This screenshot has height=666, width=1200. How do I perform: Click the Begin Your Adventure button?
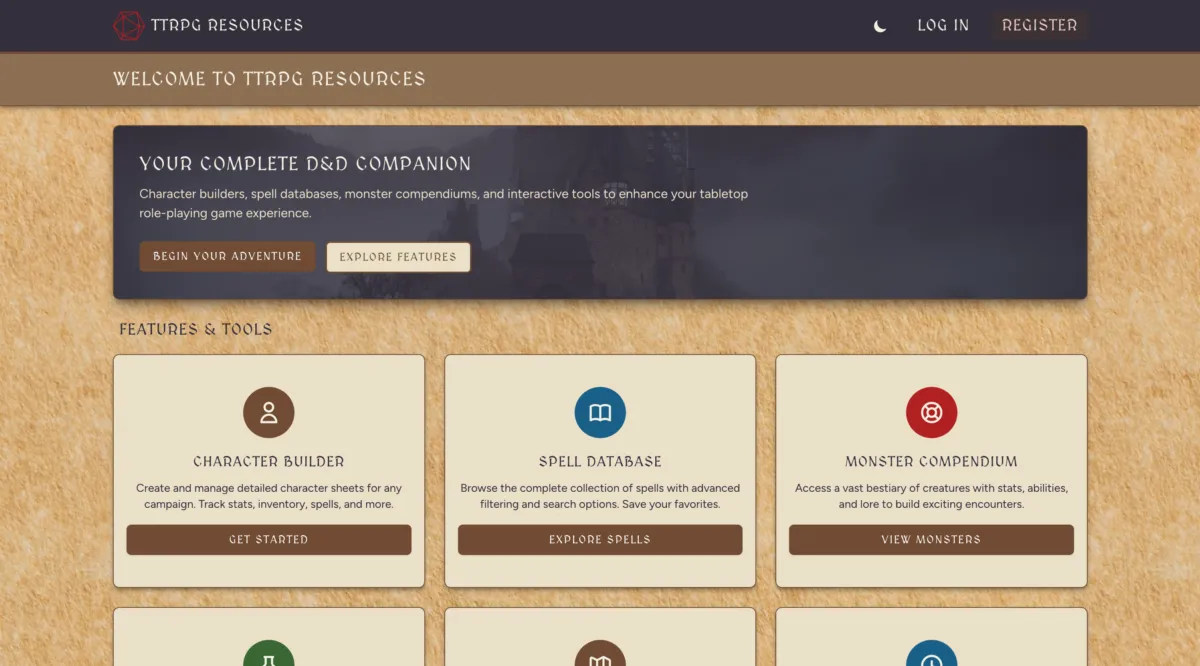coord(227,256)
